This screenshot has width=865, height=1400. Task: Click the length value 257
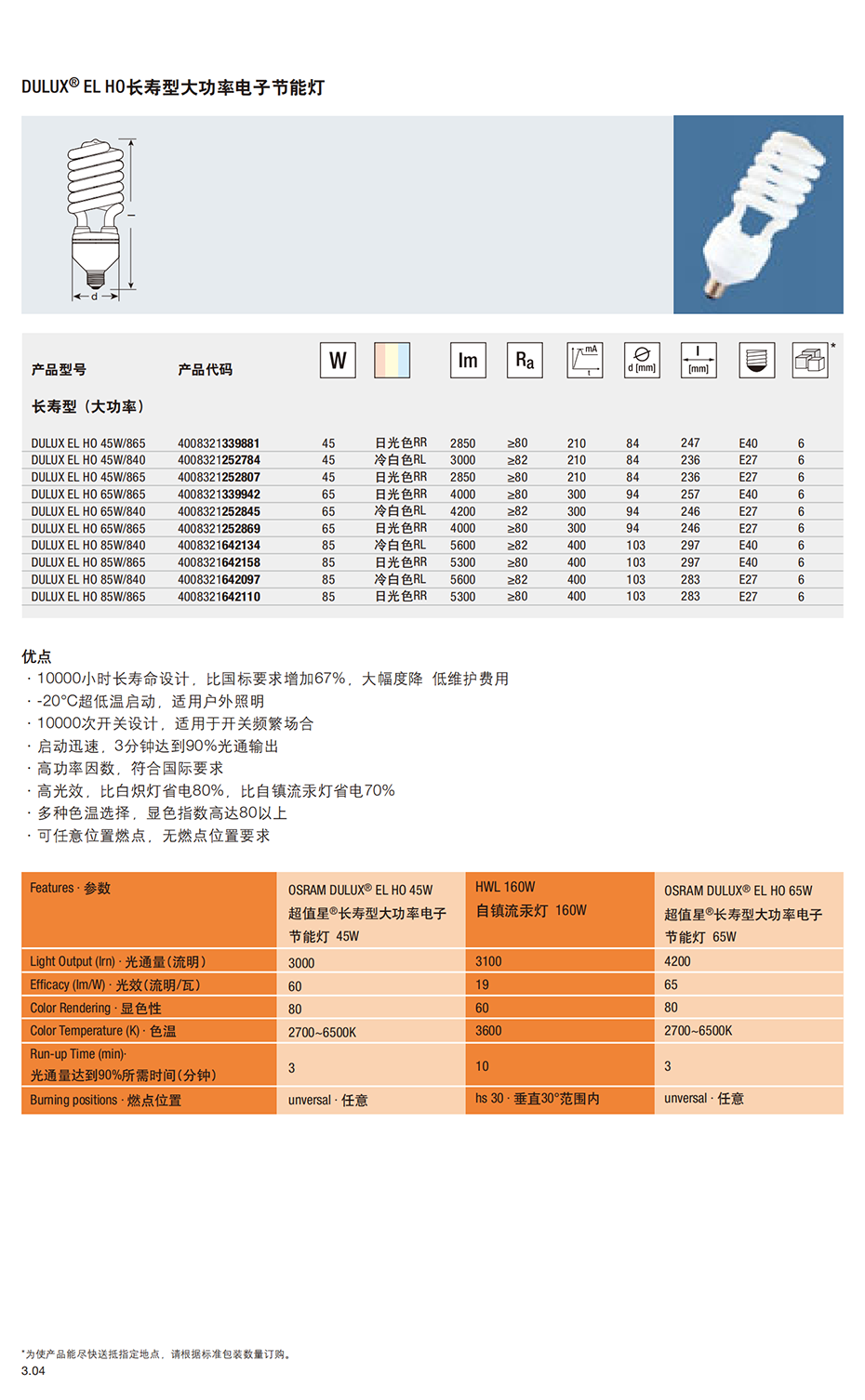690,495
